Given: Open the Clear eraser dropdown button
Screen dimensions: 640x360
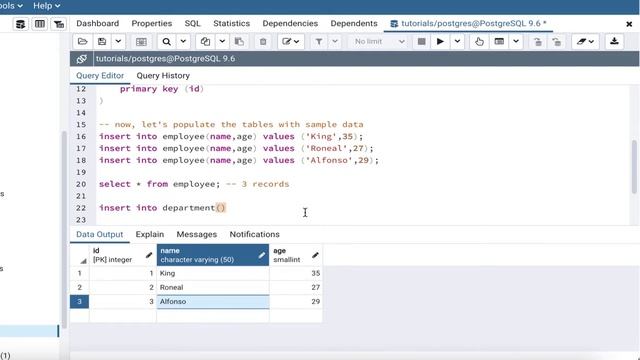Looking at the screenshot, I should coord(585,42).
